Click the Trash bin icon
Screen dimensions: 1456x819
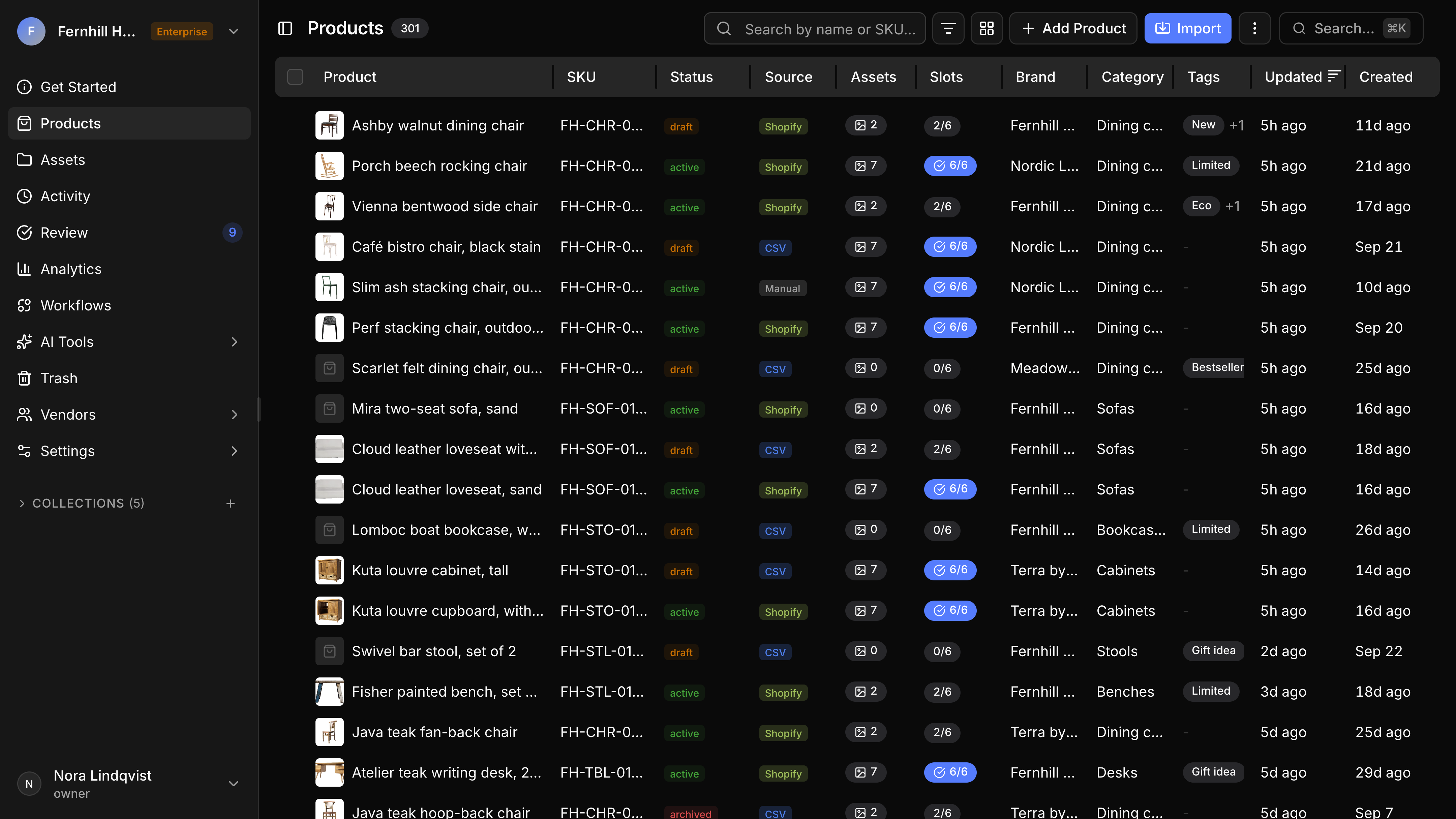tap(24, 378)
